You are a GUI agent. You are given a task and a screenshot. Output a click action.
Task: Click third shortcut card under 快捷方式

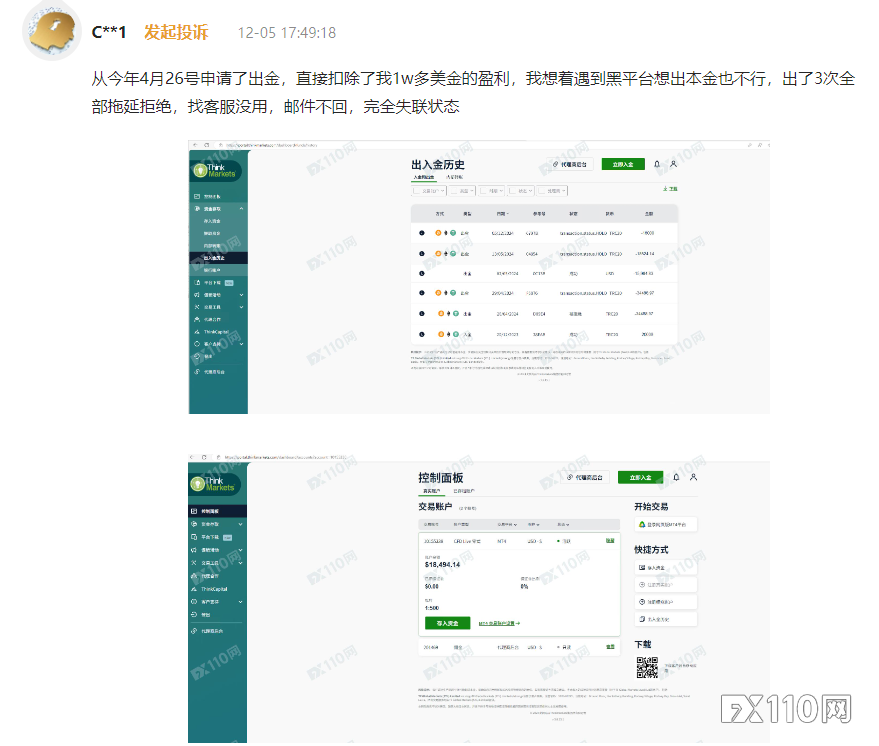point(666,602)
